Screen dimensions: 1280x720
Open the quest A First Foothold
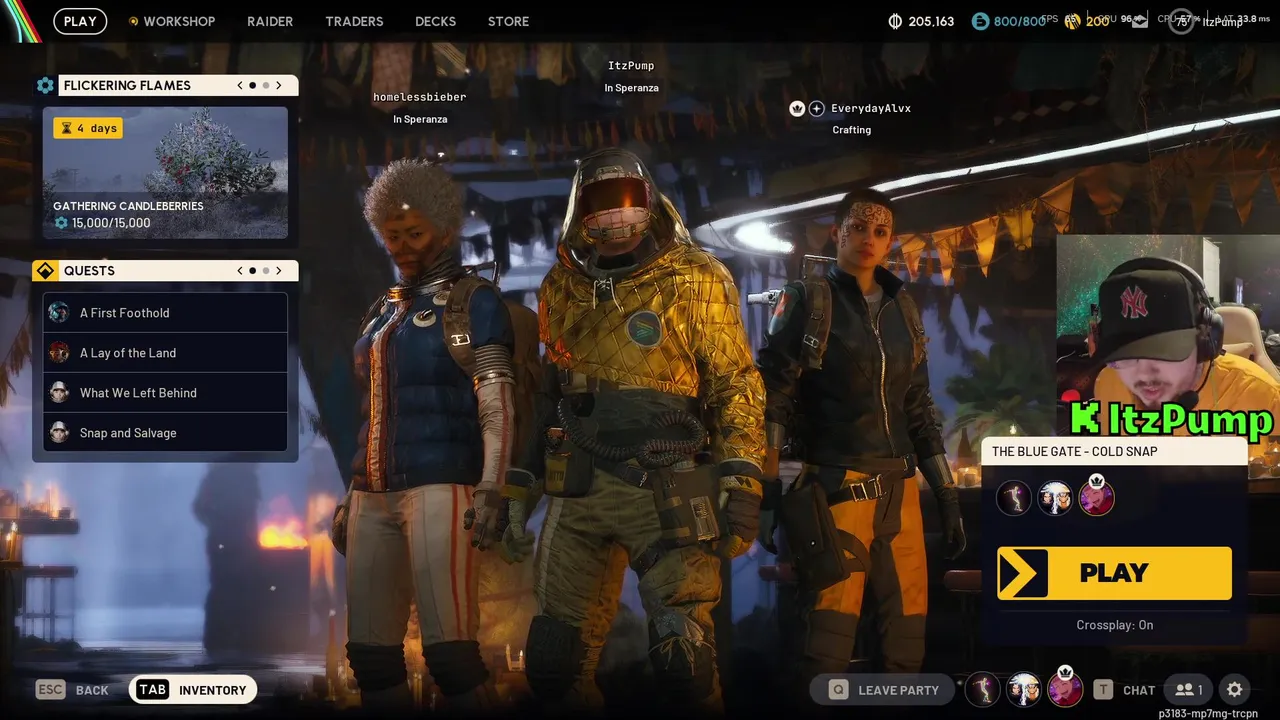(165, 313)
